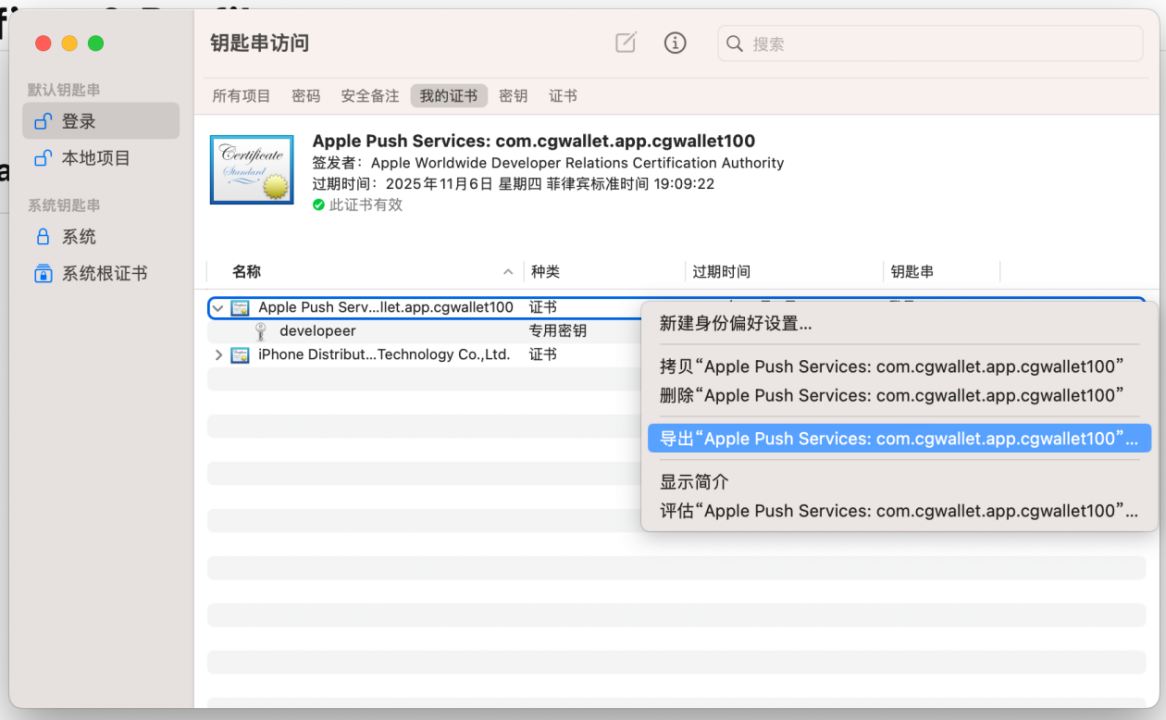Choose 导出 Apple Push Services menu item

tap(899, 438)
